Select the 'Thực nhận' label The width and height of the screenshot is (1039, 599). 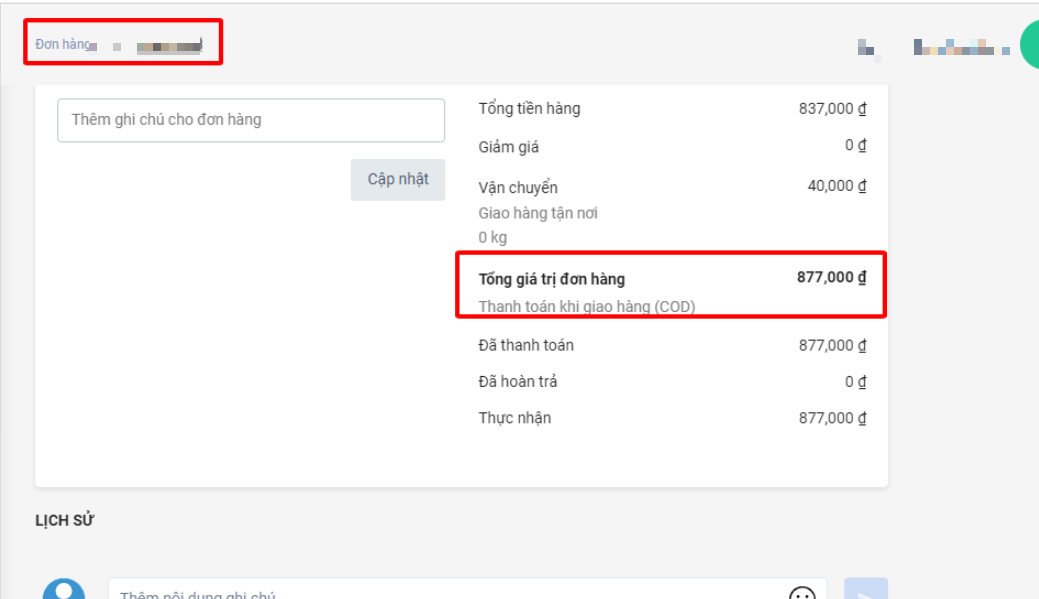515,418
